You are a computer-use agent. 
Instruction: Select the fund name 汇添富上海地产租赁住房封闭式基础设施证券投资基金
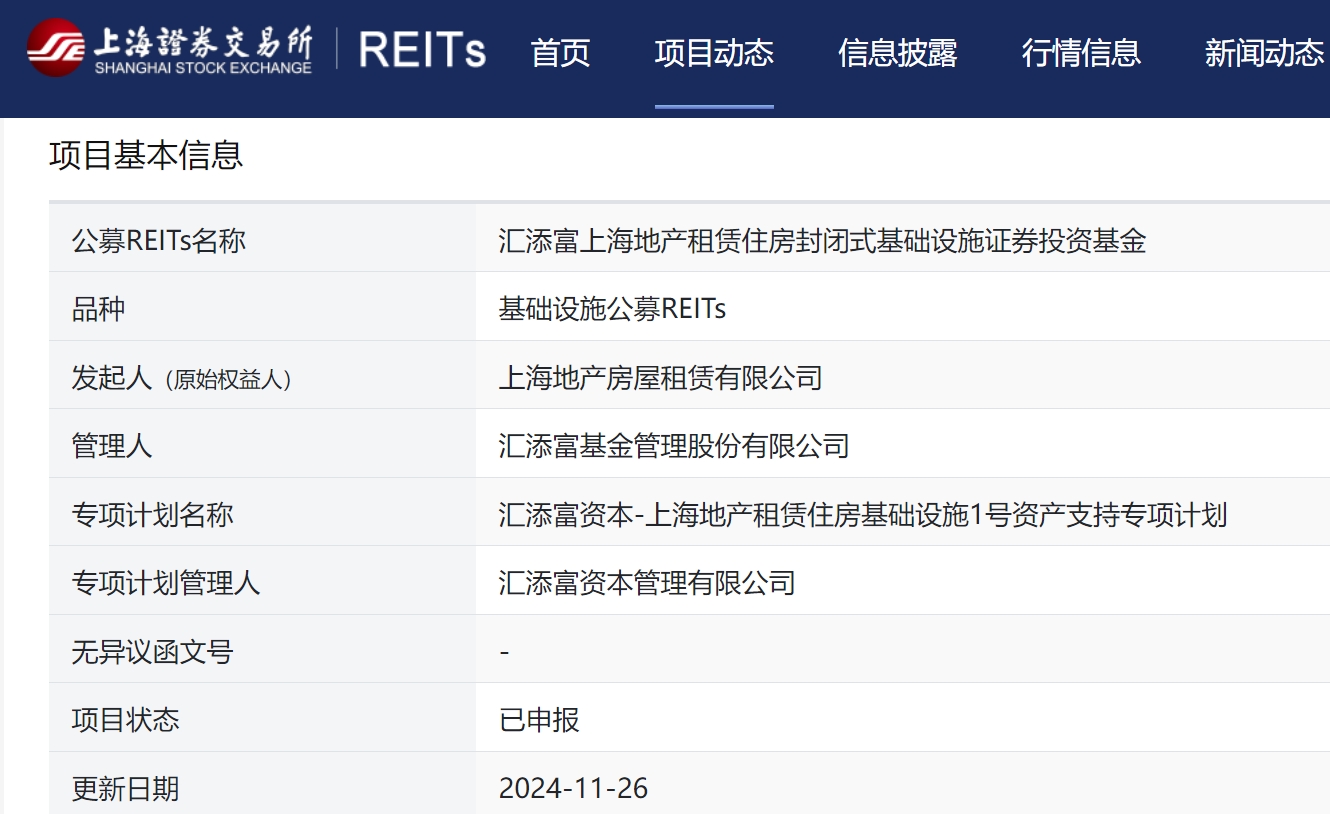click(x=822, y=240)
